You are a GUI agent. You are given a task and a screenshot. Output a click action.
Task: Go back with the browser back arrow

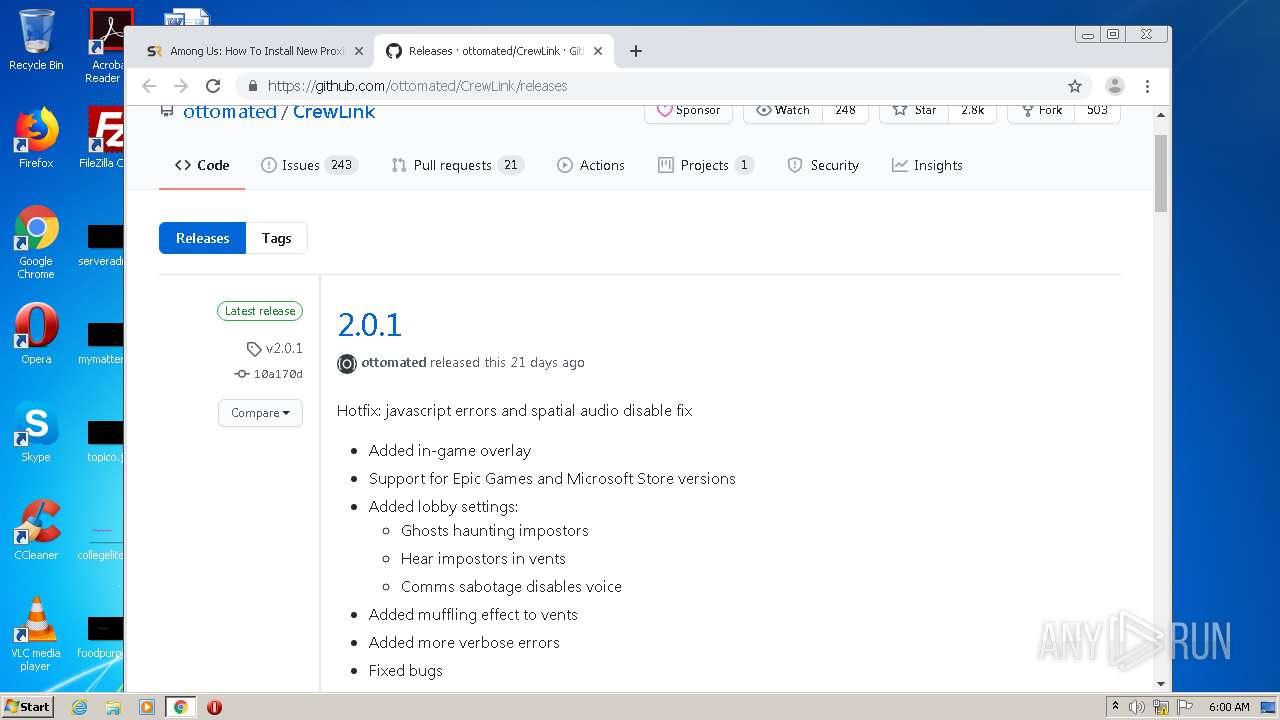point(149,86)
